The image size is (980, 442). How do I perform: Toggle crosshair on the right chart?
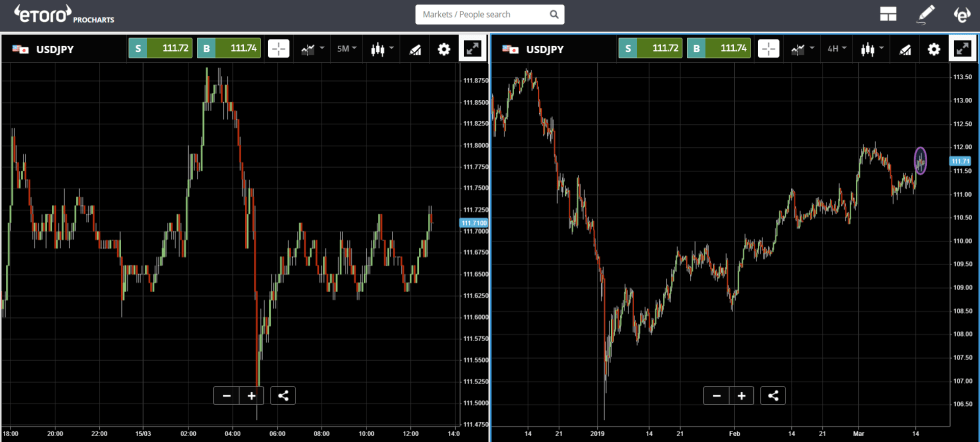pyautogui.click(x=768, y=49)
